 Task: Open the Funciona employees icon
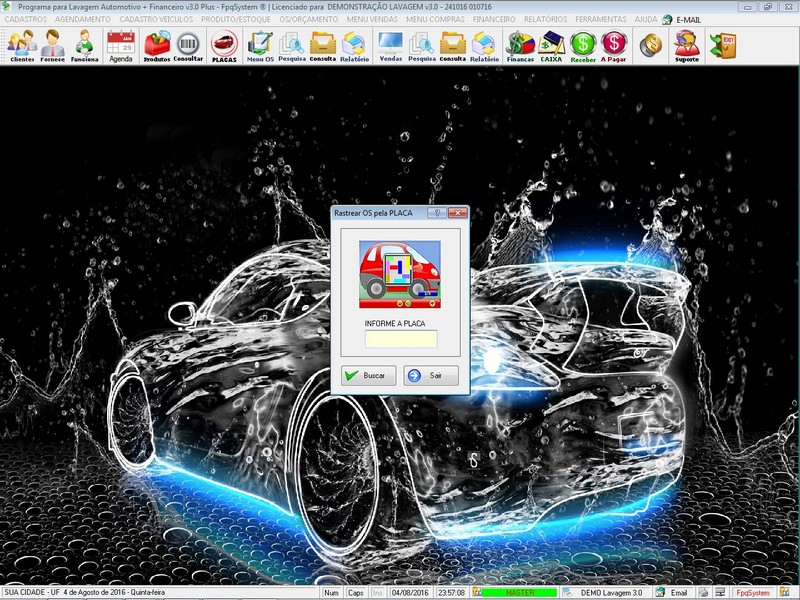point(84,46)
